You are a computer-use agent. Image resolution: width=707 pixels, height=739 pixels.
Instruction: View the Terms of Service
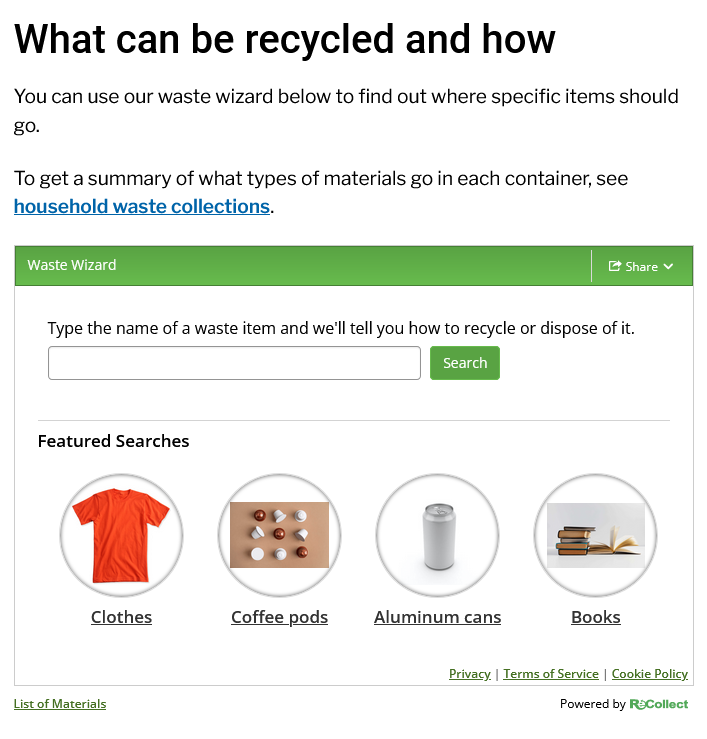(x=551, y=674)
